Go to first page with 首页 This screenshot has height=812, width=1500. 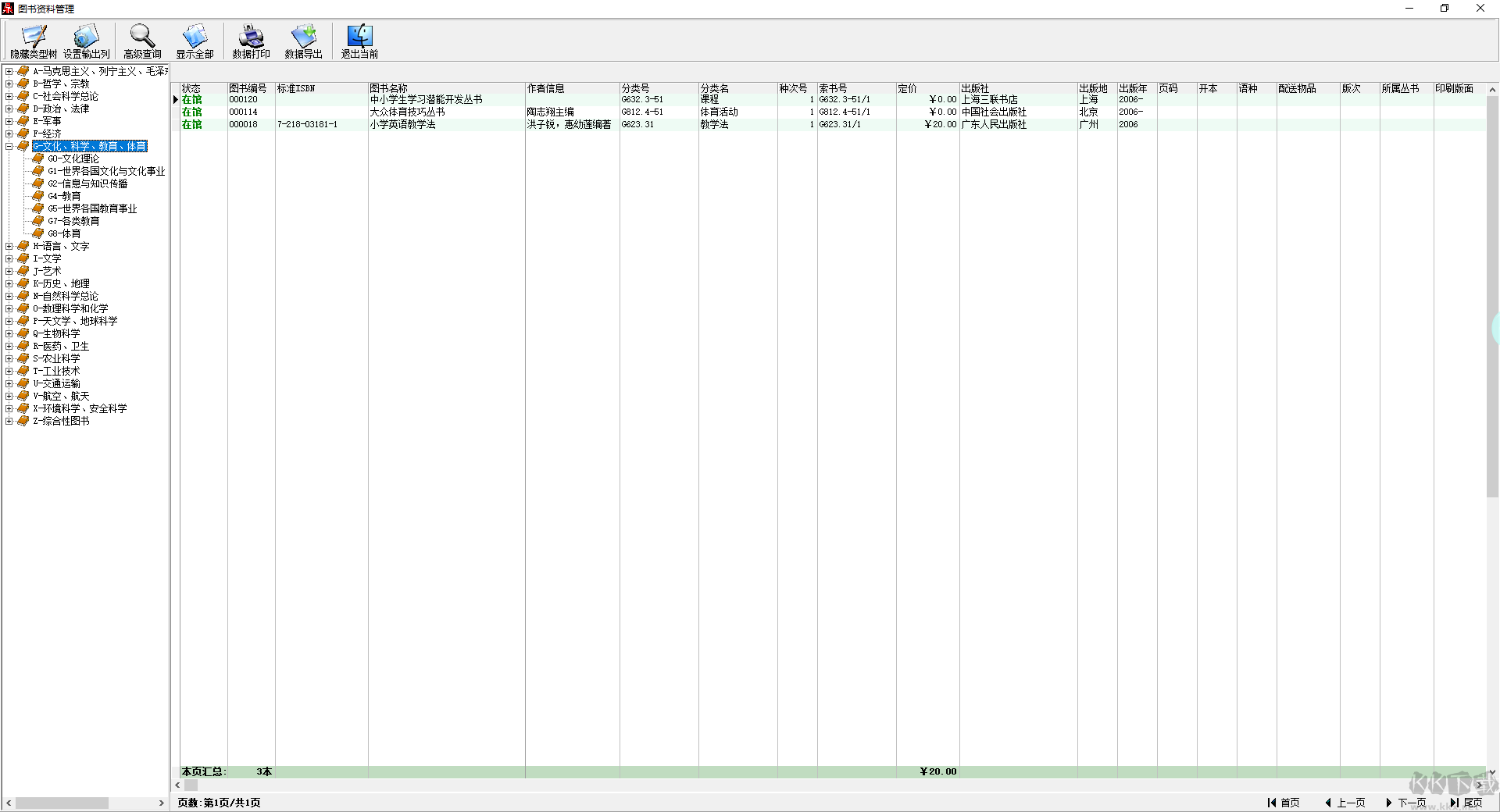1284,803
